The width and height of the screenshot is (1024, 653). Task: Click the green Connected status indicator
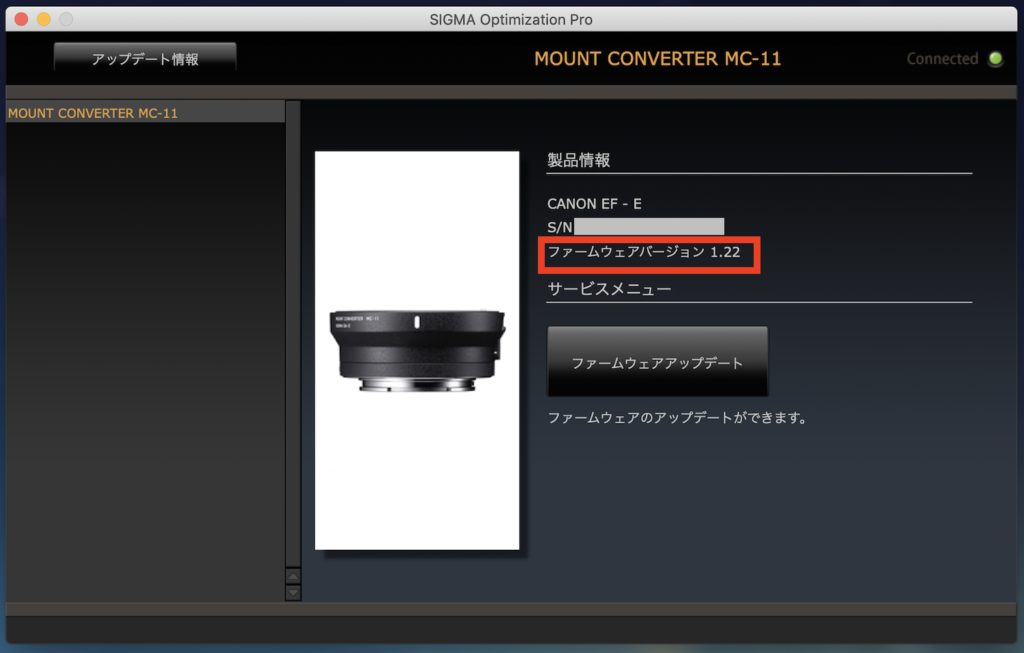(995, 59)
